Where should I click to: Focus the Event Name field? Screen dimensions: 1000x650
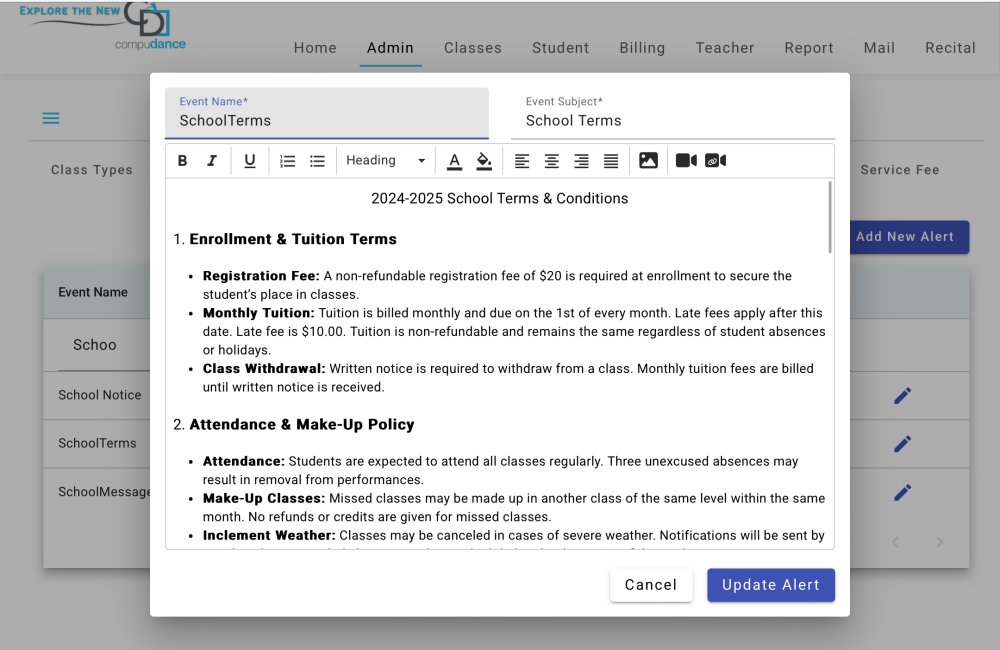(327, 114)
